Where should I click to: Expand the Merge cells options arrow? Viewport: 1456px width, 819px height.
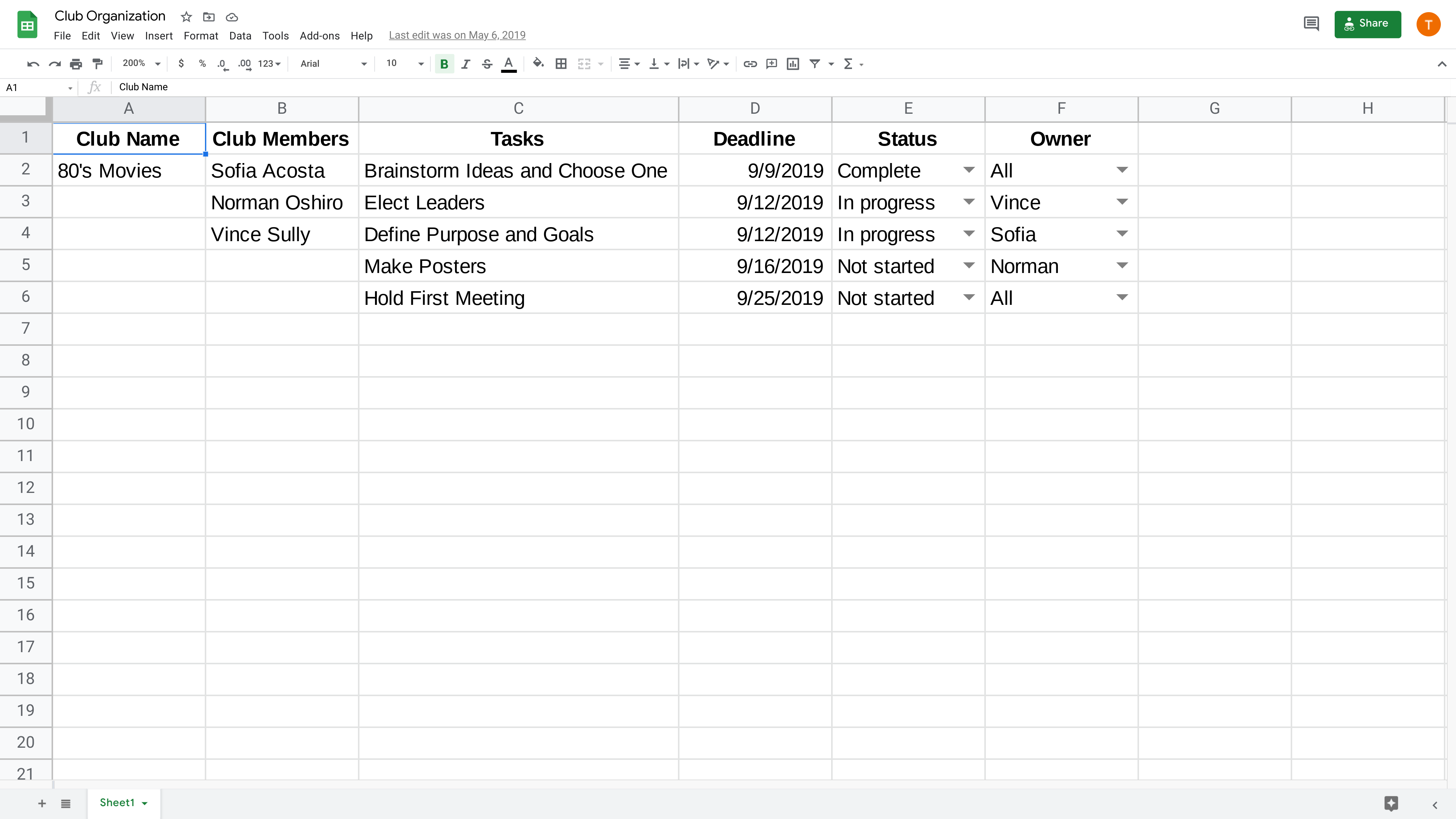pyautogui.click(x=601, y=64)
